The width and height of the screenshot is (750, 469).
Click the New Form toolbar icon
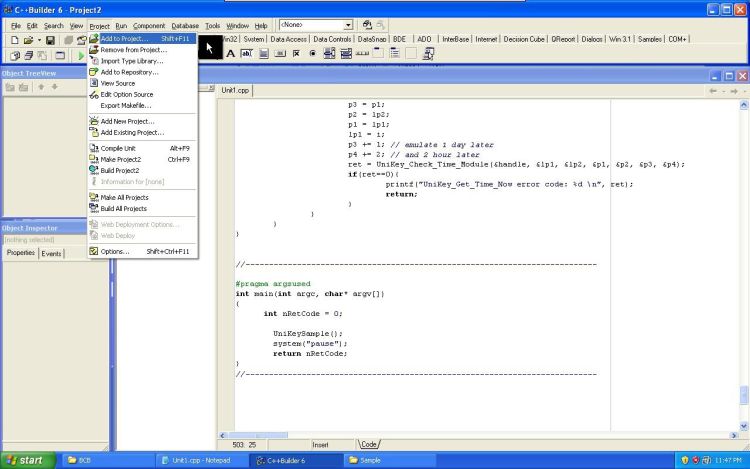(x=60, y=55)
